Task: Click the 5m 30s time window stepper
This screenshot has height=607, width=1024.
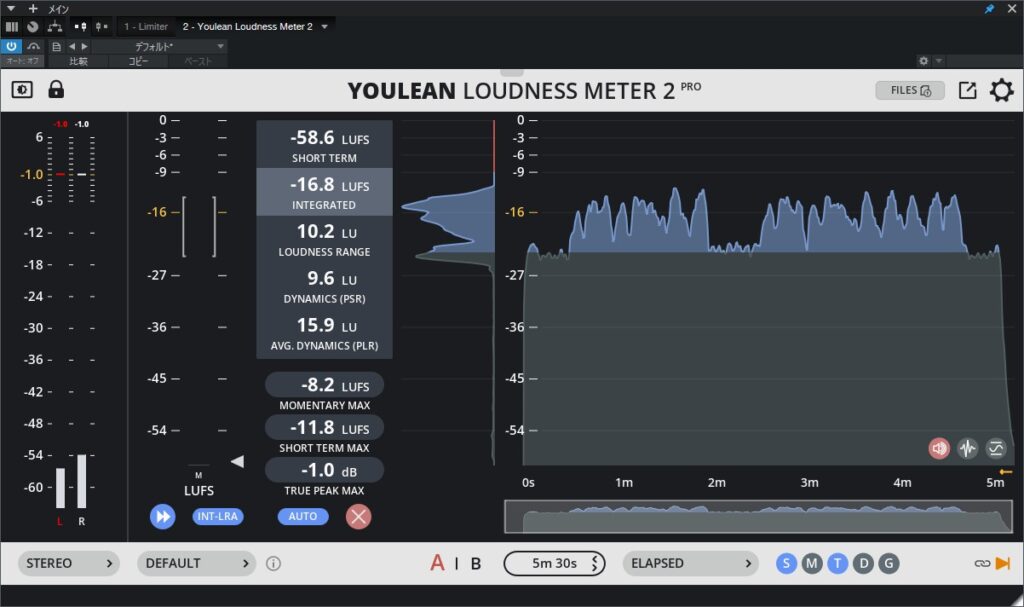Action: click(x=554, y=563)
